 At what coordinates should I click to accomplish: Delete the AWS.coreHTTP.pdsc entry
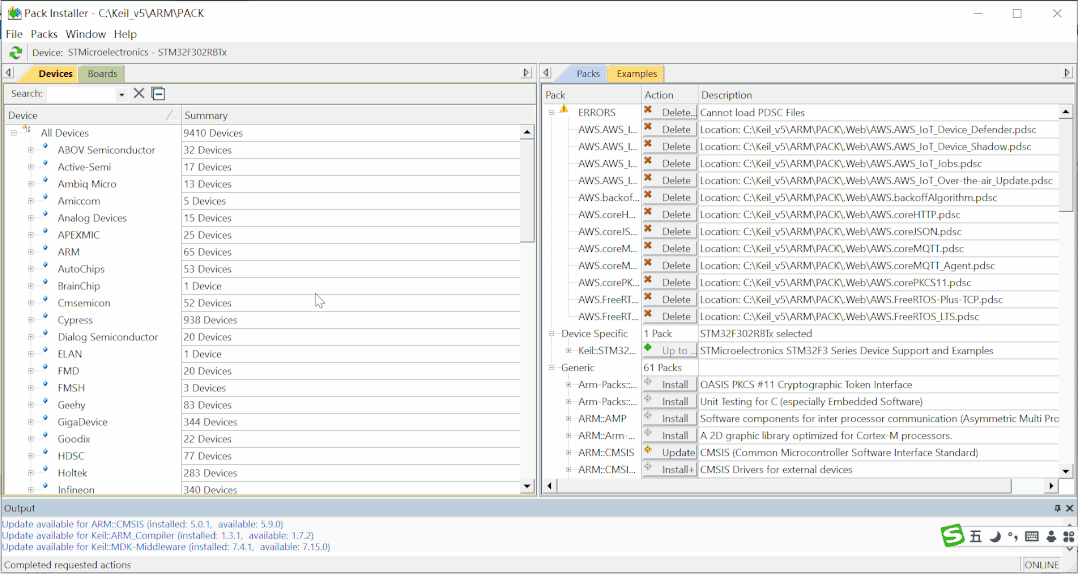click(670, 214)
